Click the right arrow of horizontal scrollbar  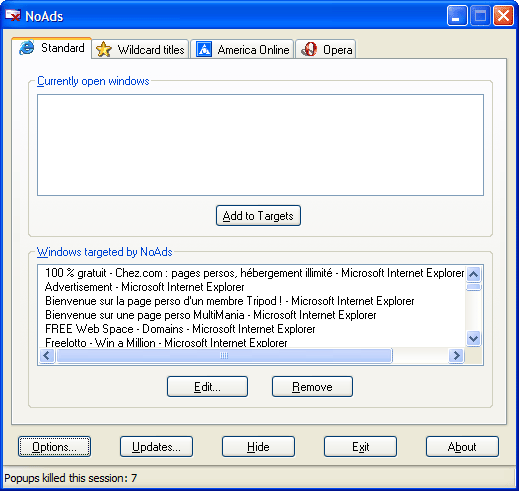click(456, 356)
